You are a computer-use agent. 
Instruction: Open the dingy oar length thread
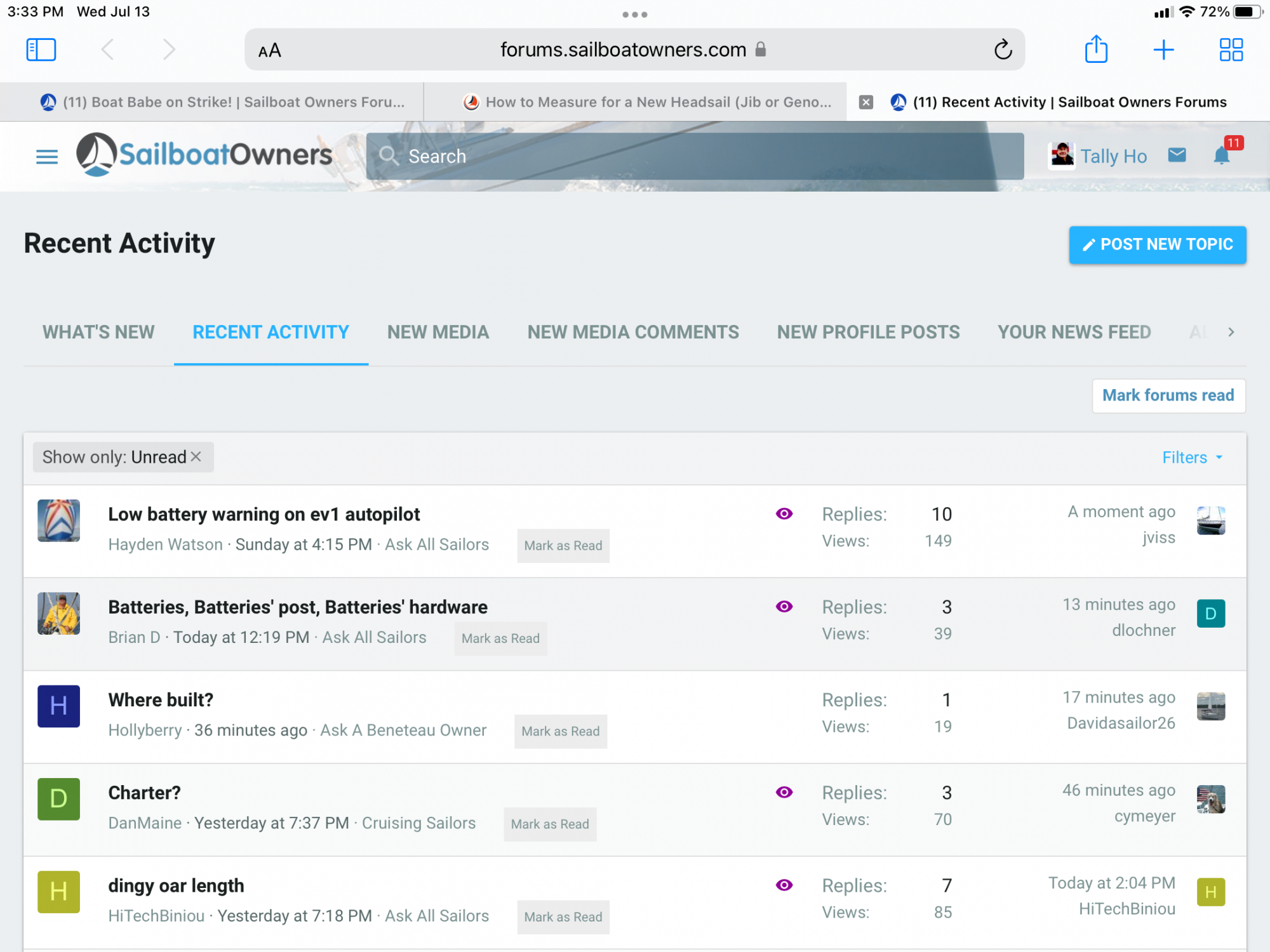tap(176, 885)
